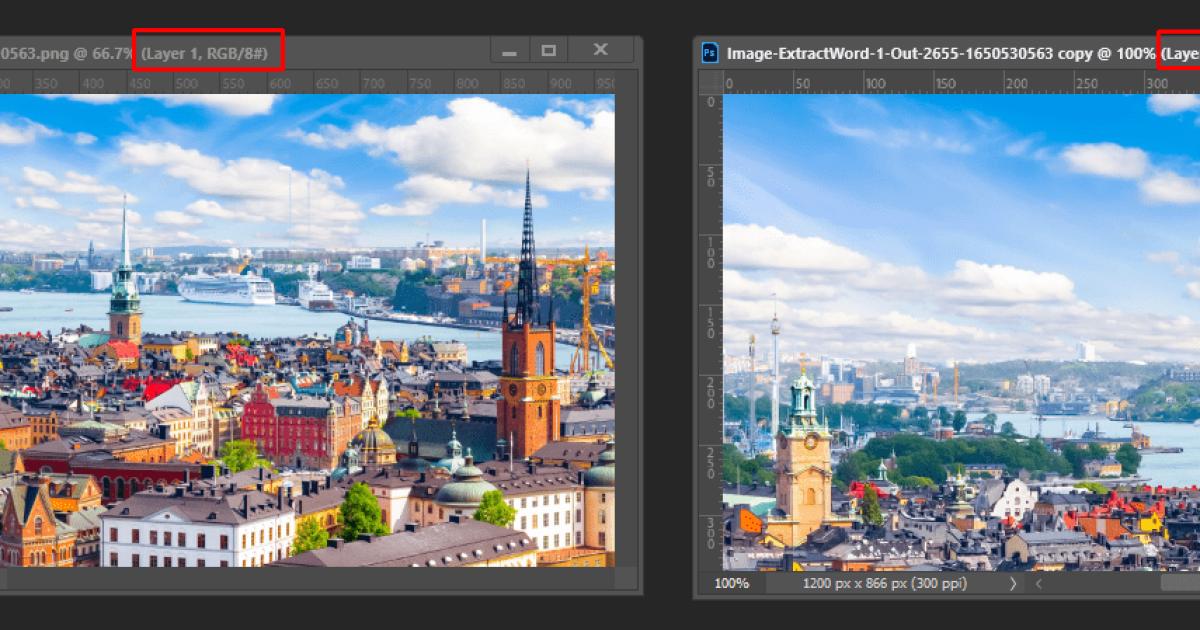This screenshot has width=1200, height=630.
Task: Click the horizontal ruler of the left document
Action: (300, 84)
